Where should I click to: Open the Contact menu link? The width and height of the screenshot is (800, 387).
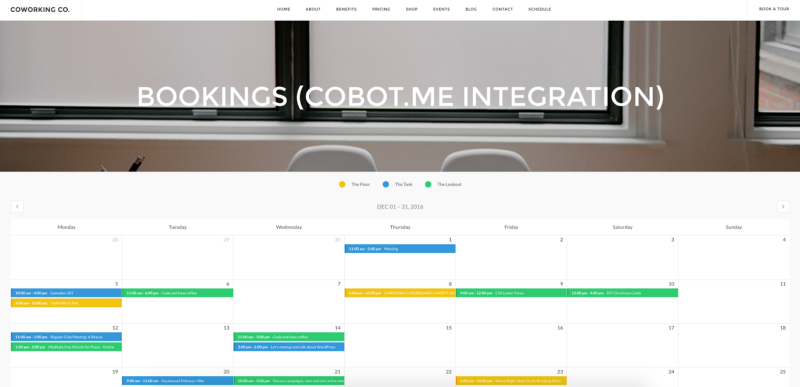click(x=503, y=9)
